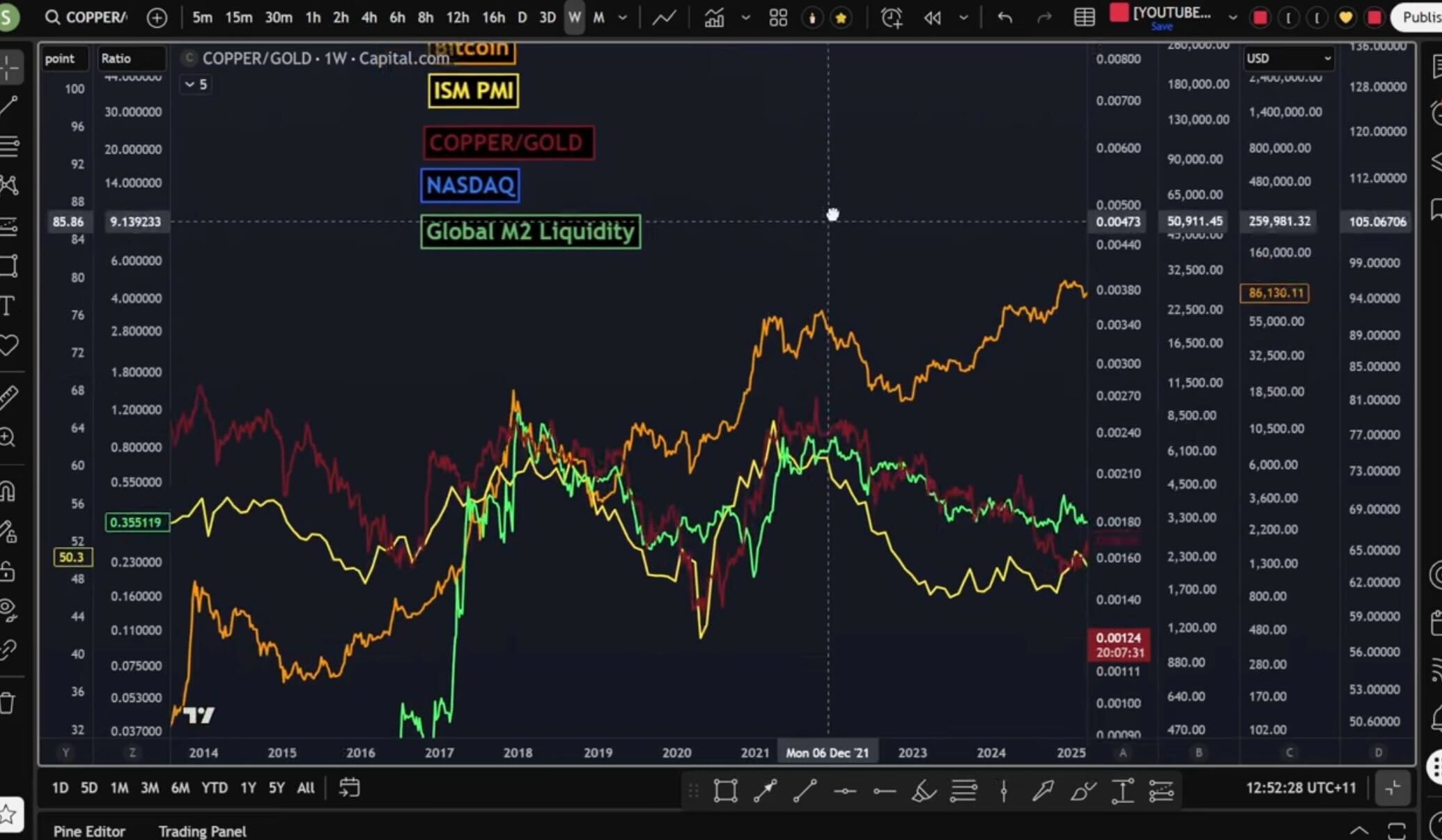Image resolution: width=1442 pixels, height=840 pixels.
Task: Click the Go to date calendar icon
Action: tap(349, 788)
